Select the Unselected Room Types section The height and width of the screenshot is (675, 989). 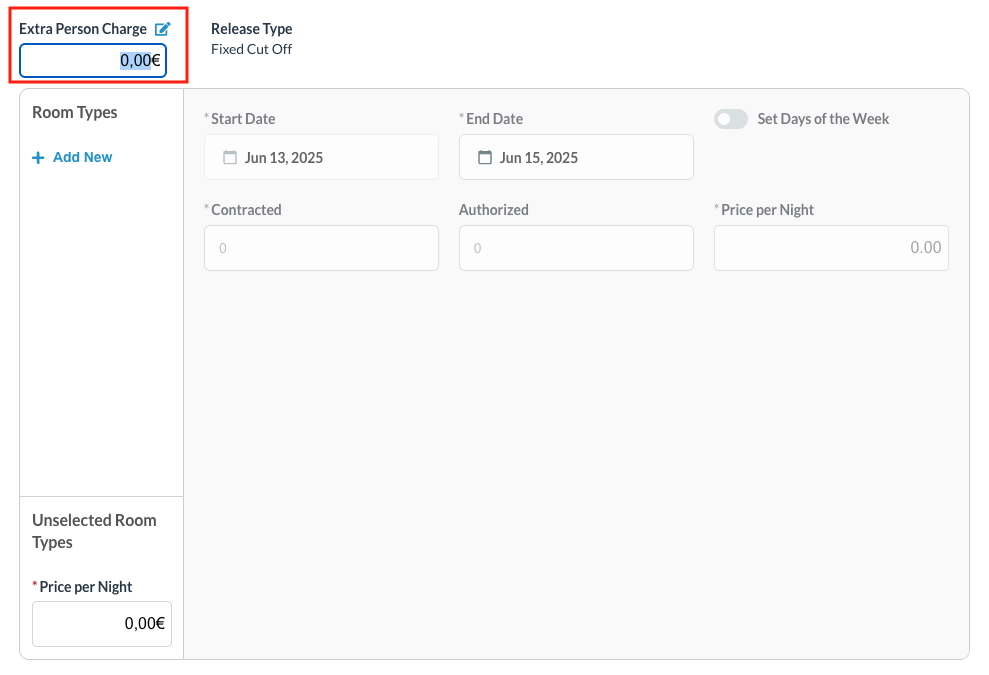click(94, 531)
